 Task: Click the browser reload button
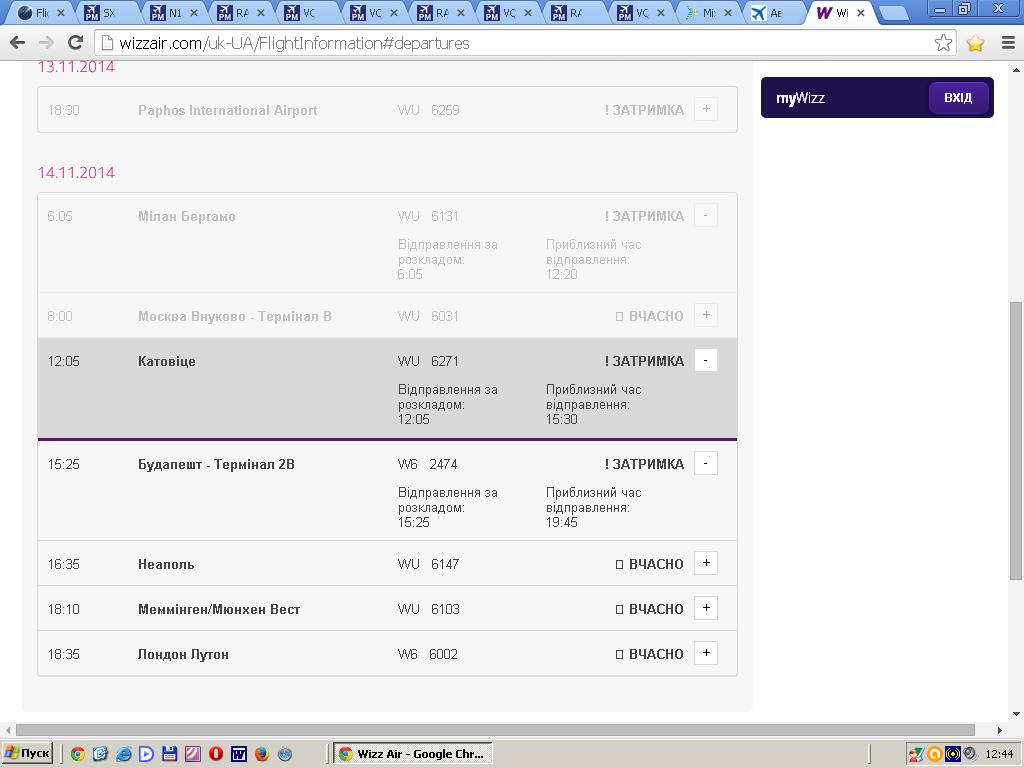click(75, 43)
